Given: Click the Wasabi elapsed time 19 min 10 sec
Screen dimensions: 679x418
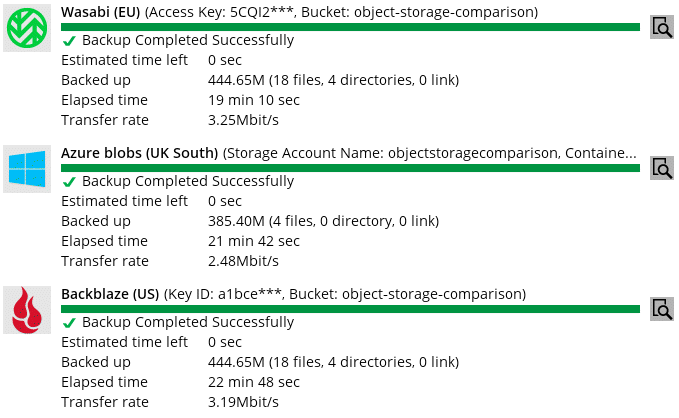Looking at the screenshot, I should [x=254, y=100].
